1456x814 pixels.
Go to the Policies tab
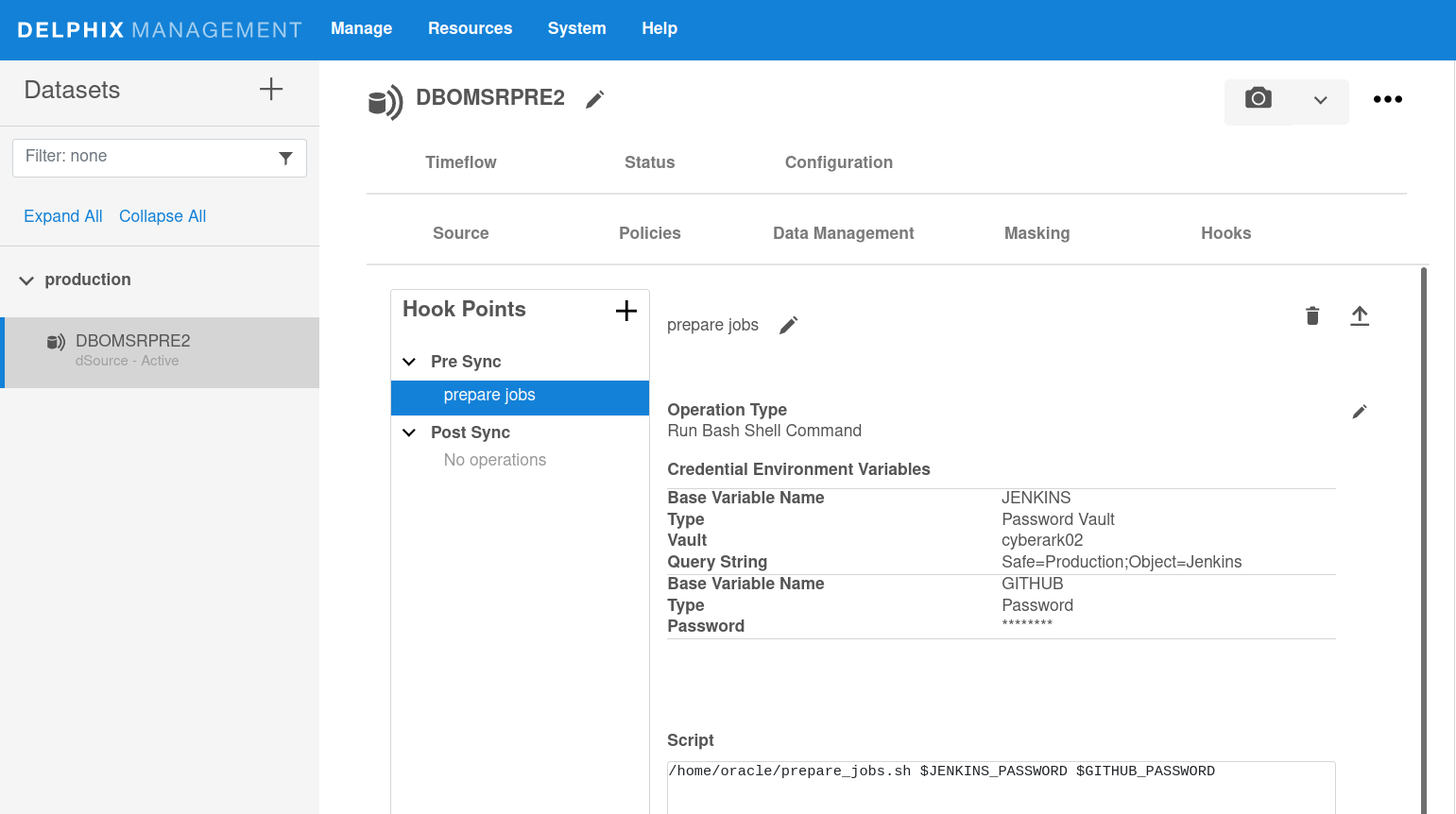tap(649, 233)
